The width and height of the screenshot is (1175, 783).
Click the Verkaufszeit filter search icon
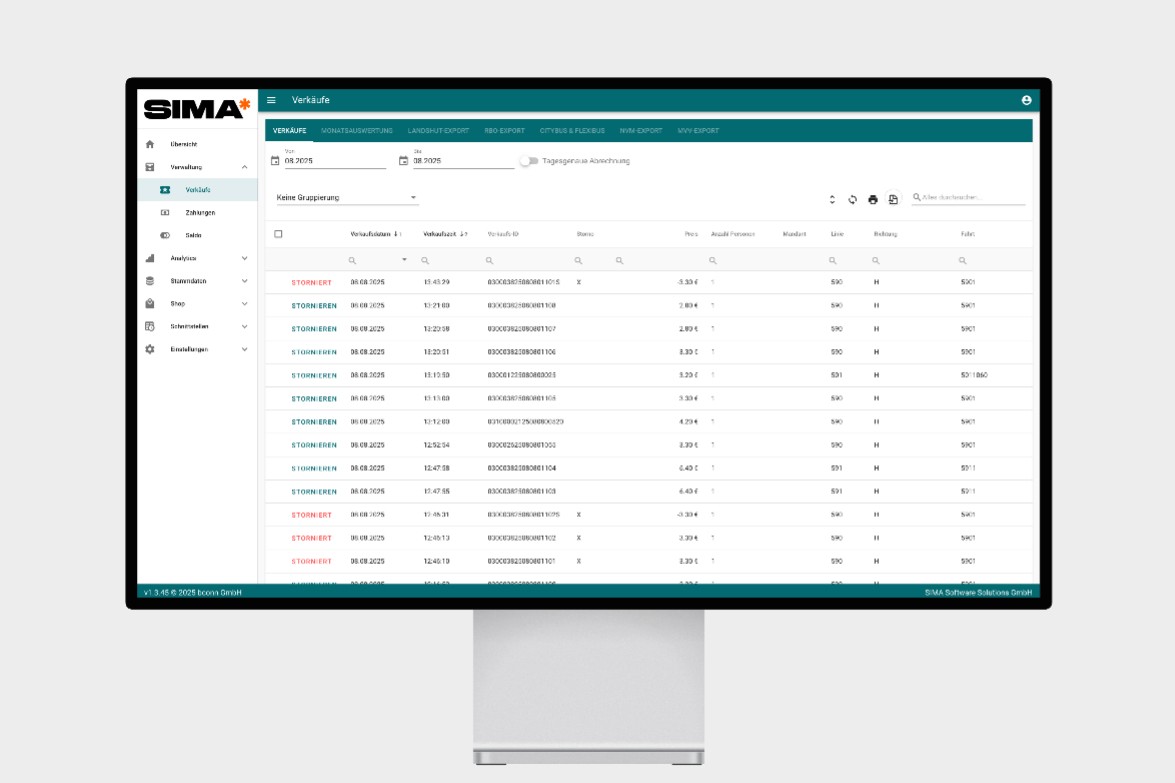click(425, 261)
